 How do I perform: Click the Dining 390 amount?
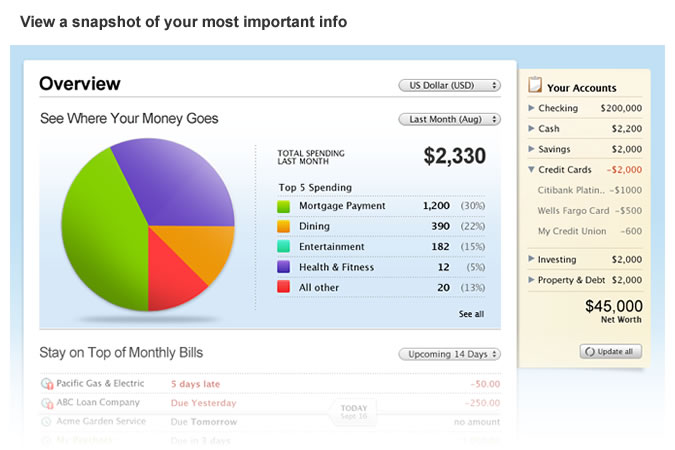click(x=440, y=226)
